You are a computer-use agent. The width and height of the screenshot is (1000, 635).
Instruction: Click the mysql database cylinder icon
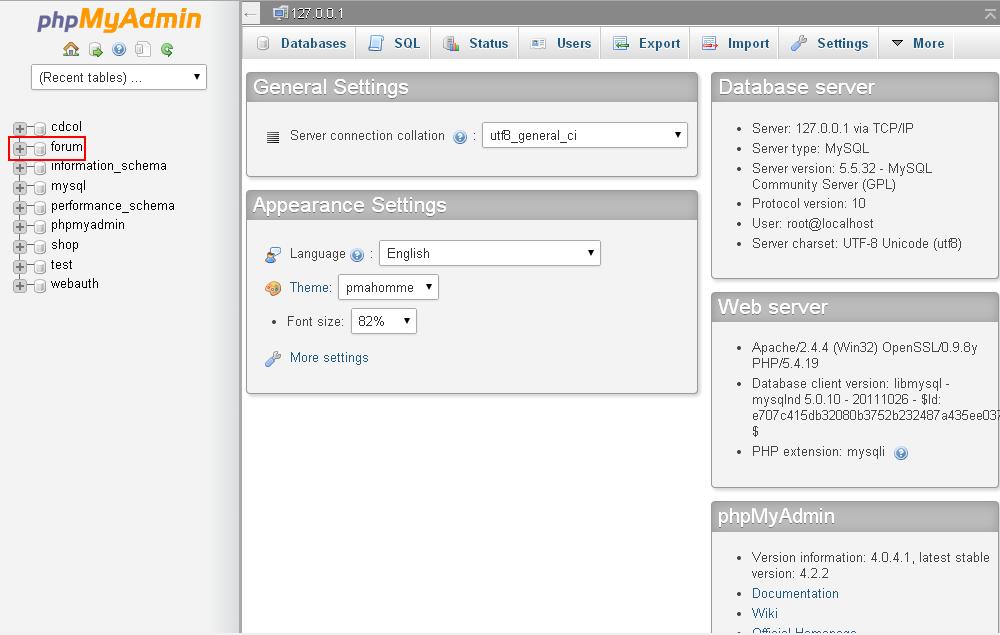point(40,188)
